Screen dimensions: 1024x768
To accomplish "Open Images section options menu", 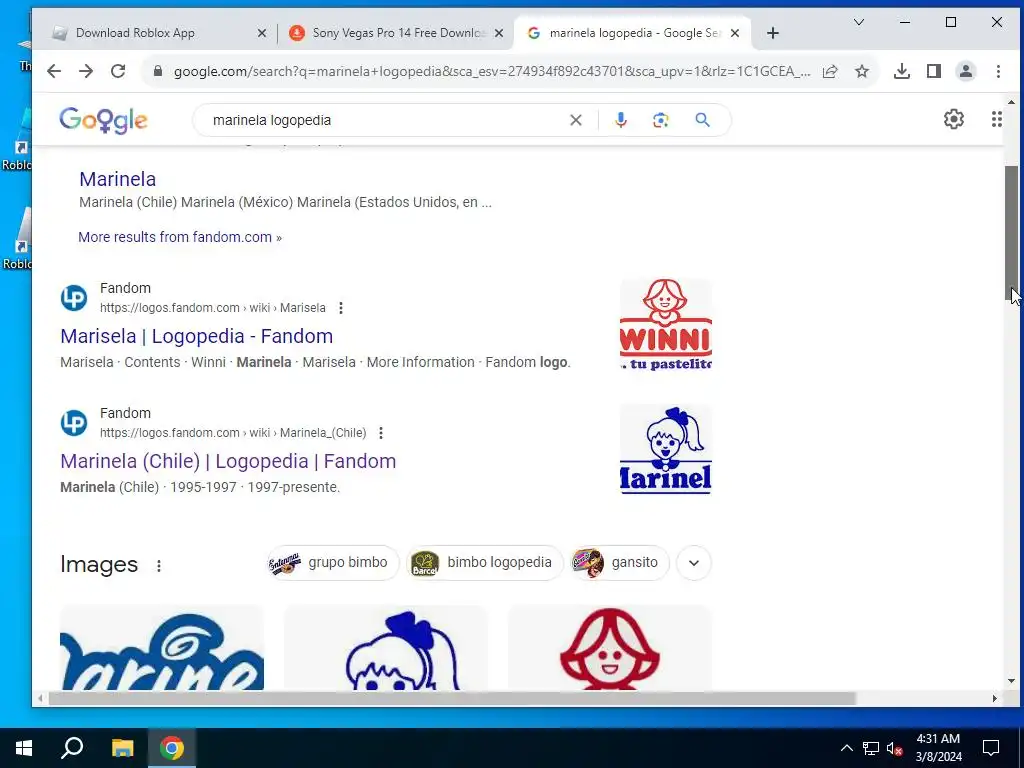I will pyautogui.click(x=159, y=566).
